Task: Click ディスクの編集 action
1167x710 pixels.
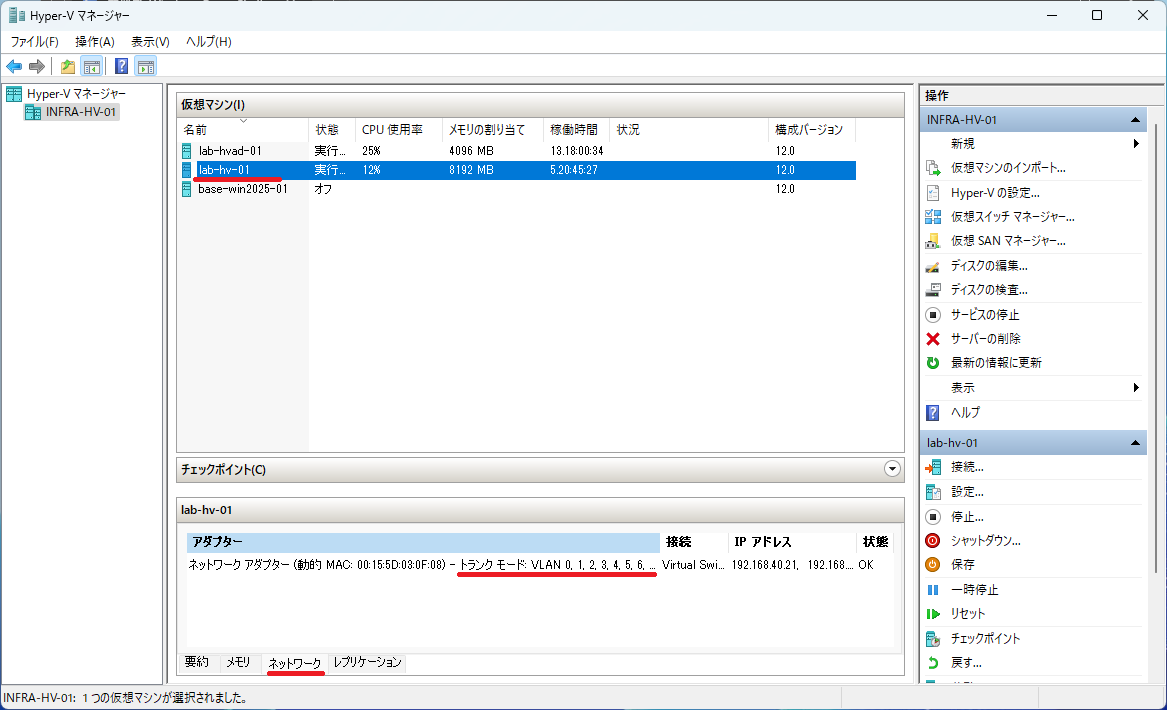Action: click(x=989, y=266)
